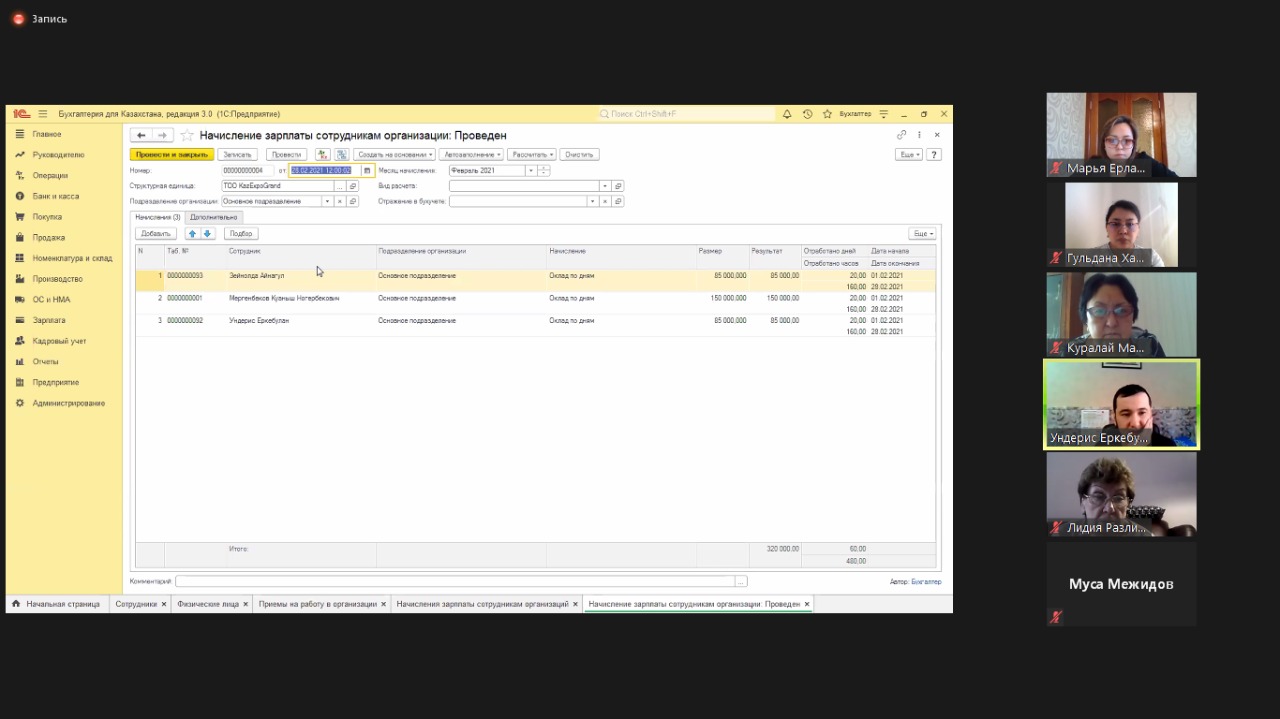The height and width of the screenshot is (719, 1280).
Task: Click the copy link icon in document header
Action: 901,135
